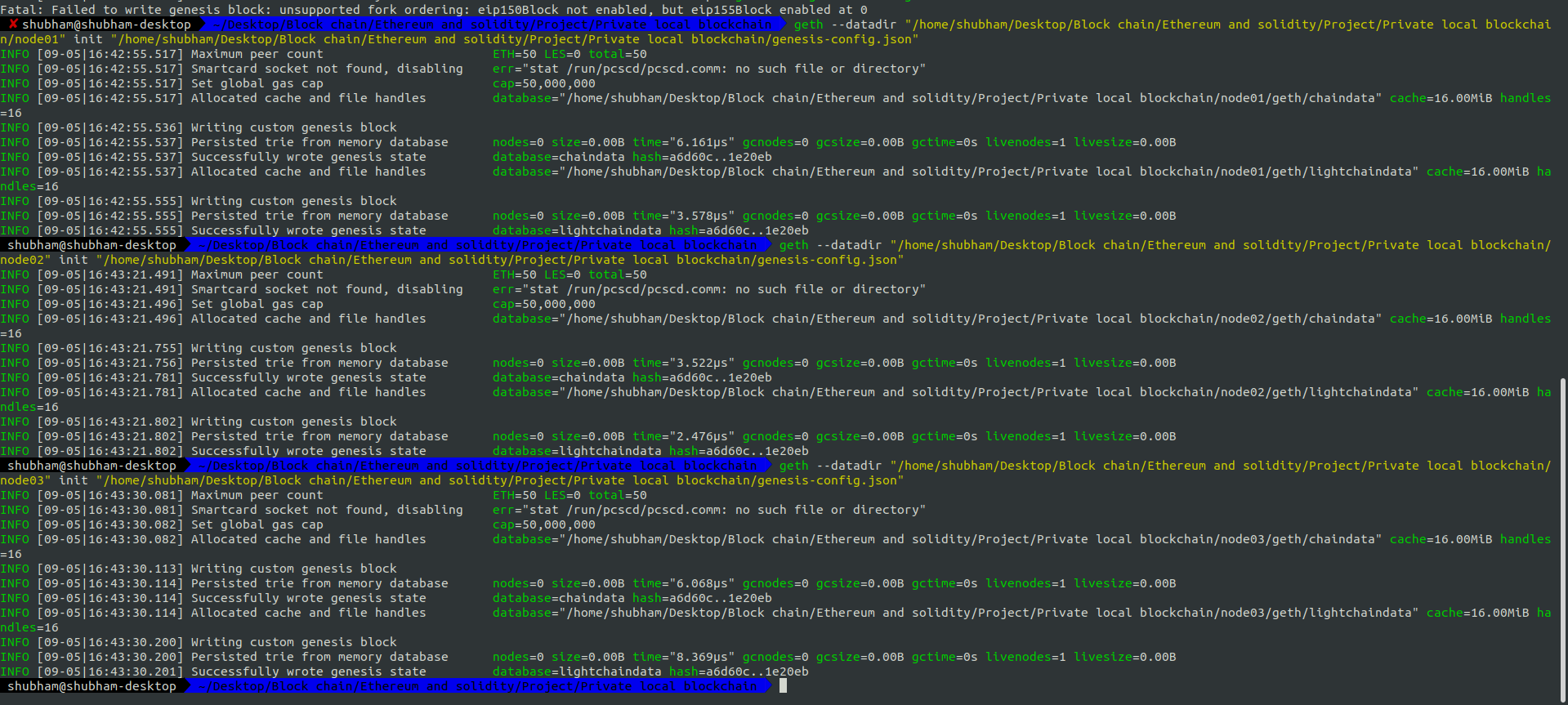The image size is (1568, 705).
Task: Click the 16:43:30.201 "Successfully wrote genesis state" message
Action: (x=308, y=672)
